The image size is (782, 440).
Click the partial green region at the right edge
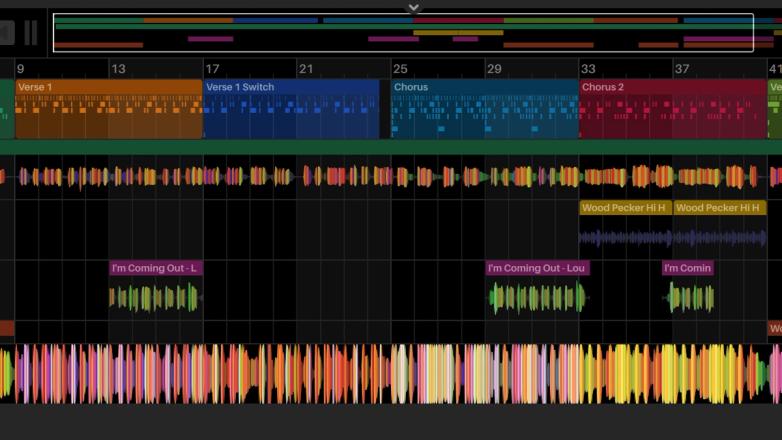775,109
